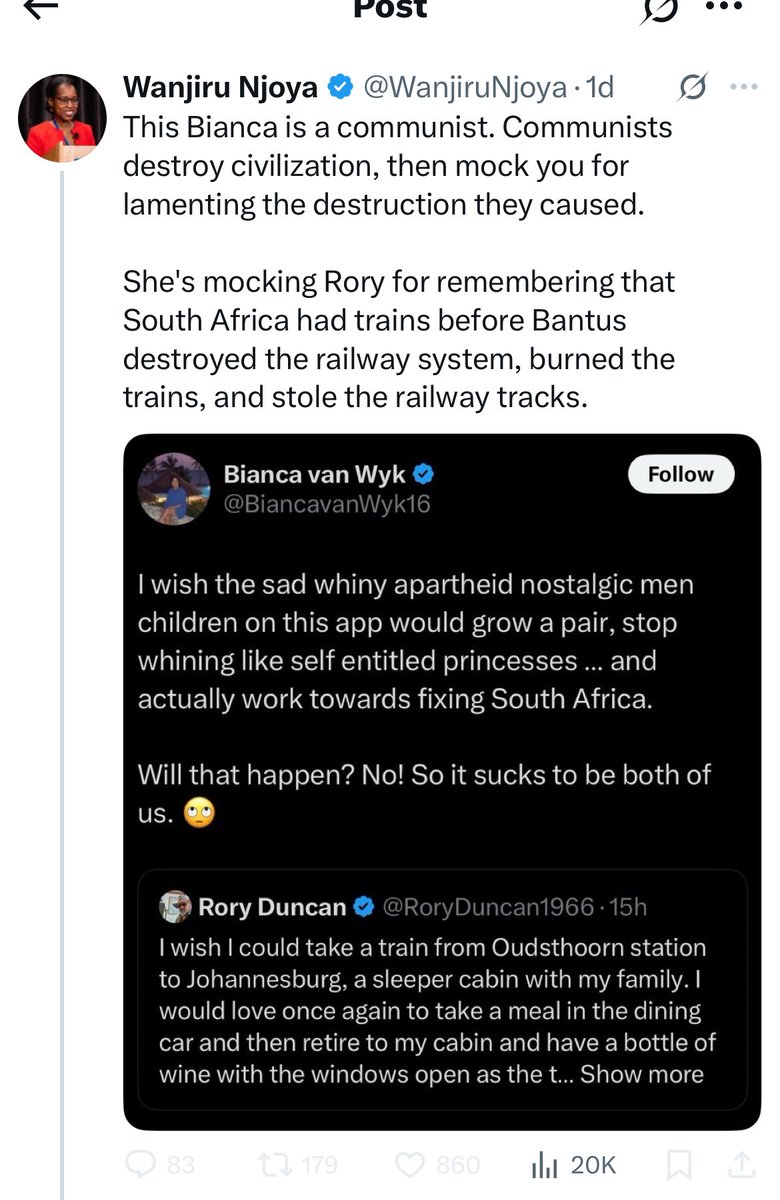Viewport: 780px width, 1200px height.
Task: Open the three-dot menu on Wanjiru Njoya's post
Action: point(744,88)
